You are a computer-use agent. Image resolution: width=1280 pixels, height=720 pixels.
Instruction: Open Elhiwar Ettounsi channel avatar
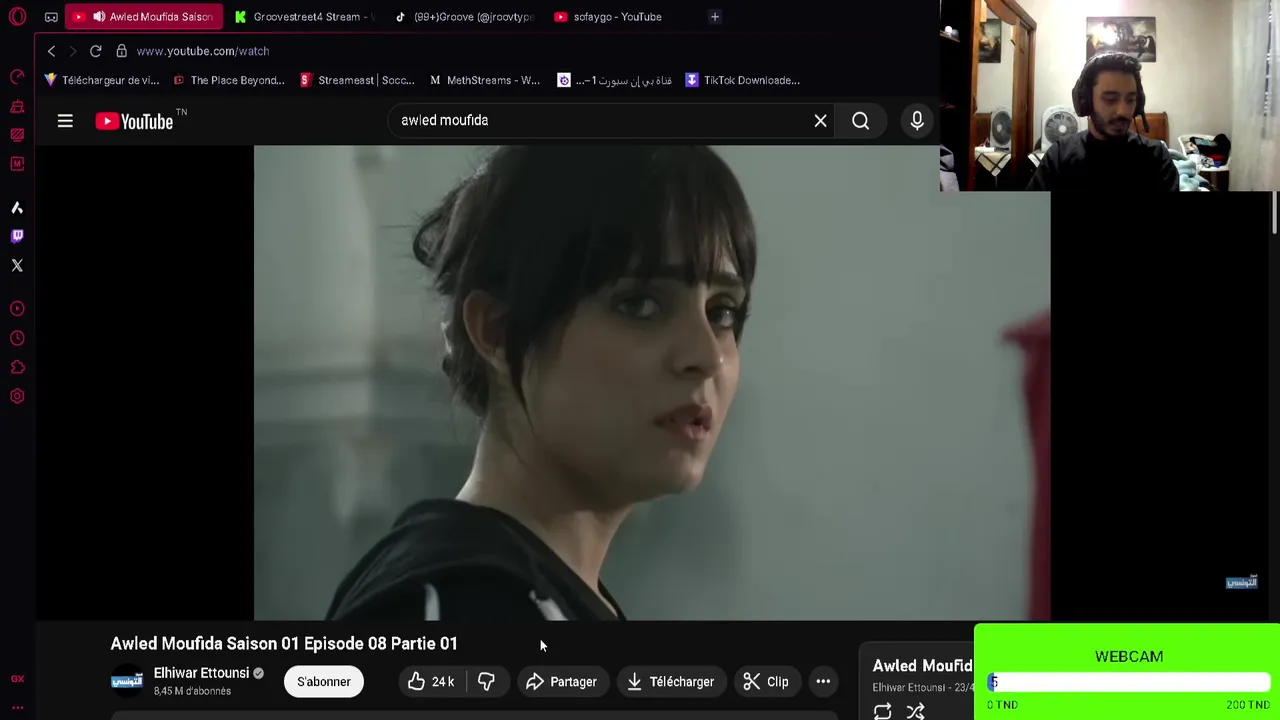click(x=127, y=681)
